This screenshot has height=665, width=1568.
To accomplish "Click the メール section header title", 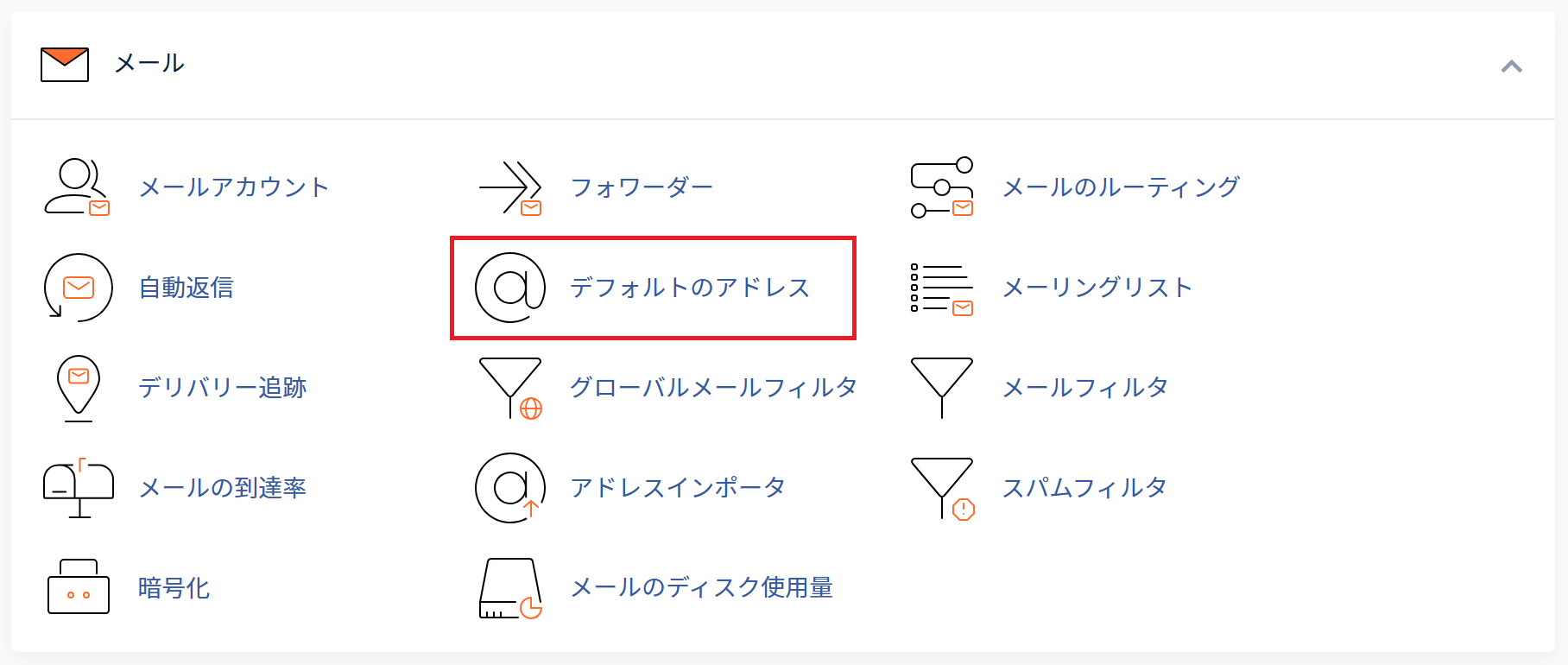I will 149,63.
